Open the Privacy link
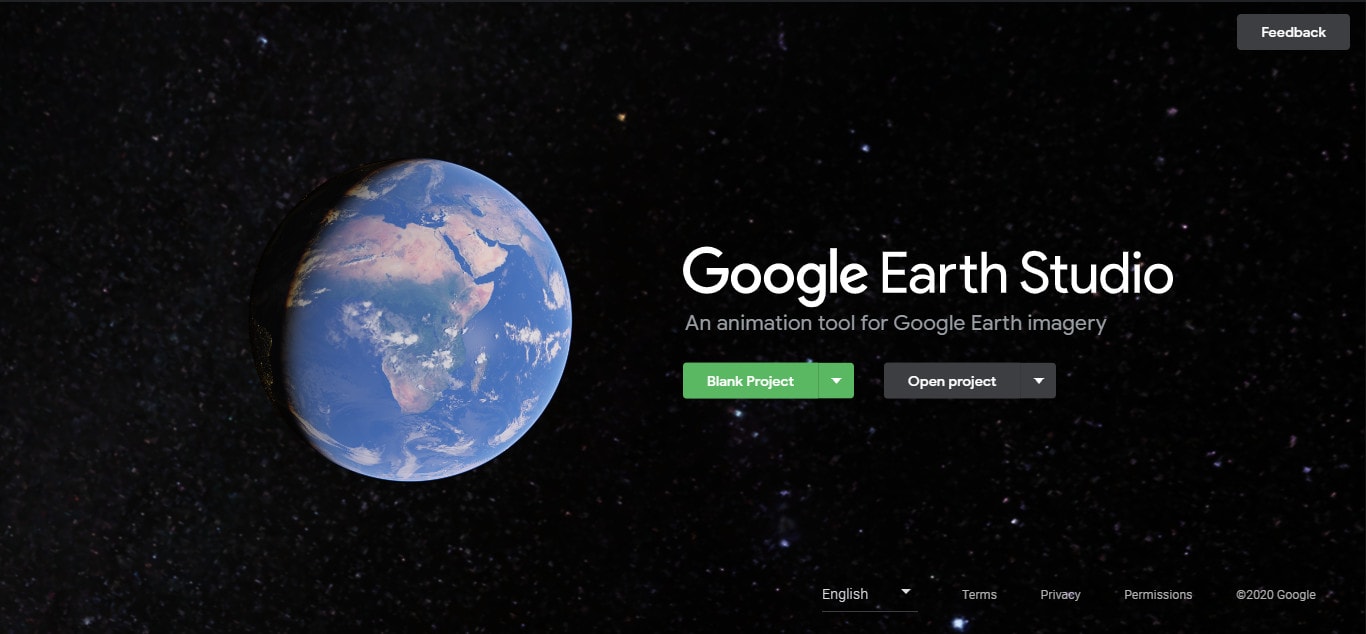Screen dimensions: 1366x634 point(1060,594)
